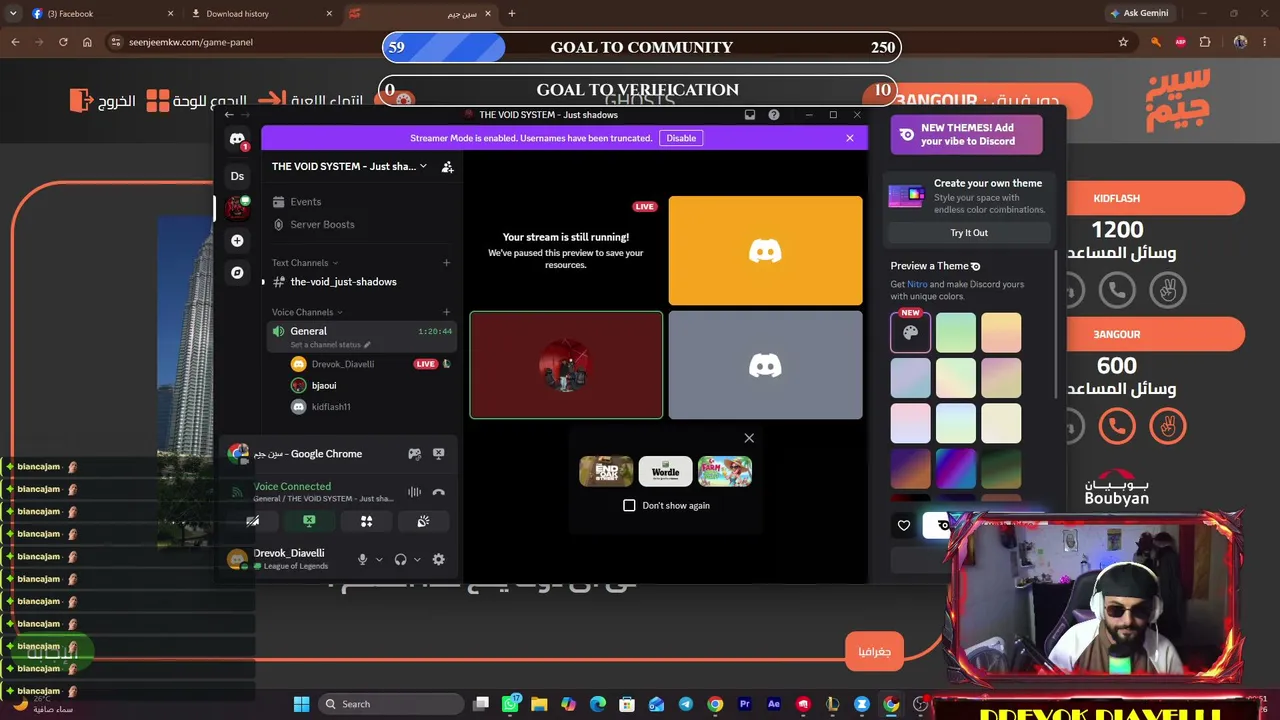Click game controller icon beside Google Chrome

point(414,454)
